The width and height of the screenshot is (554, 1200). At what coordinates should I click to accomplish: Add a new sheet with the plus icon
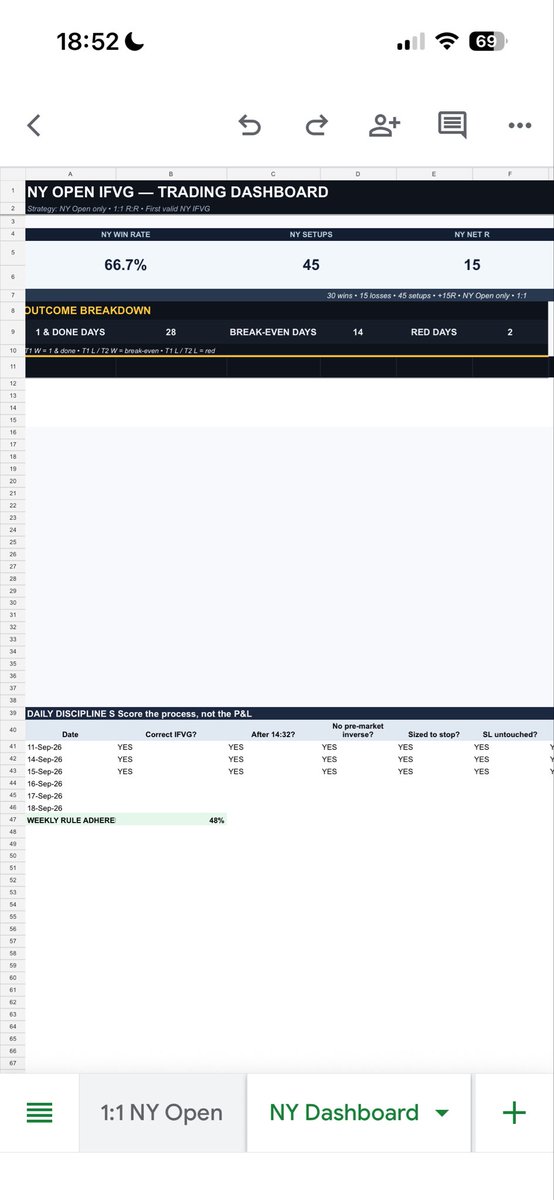514,1113
